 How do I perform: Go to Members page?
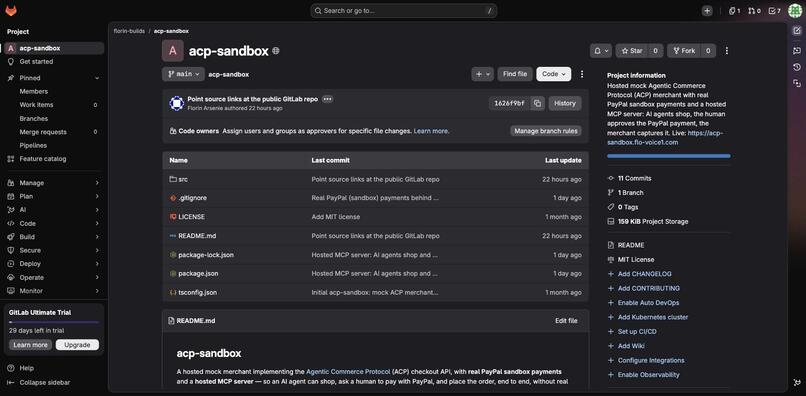pos(54,92)
